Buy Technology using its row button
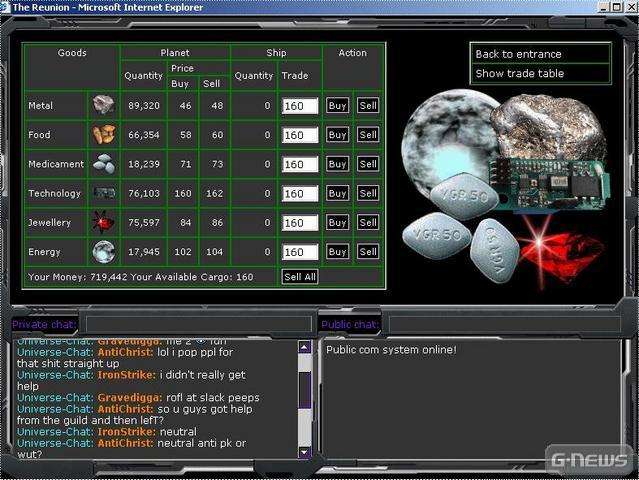The image size is (639, 480). click(x=337, y=193)
